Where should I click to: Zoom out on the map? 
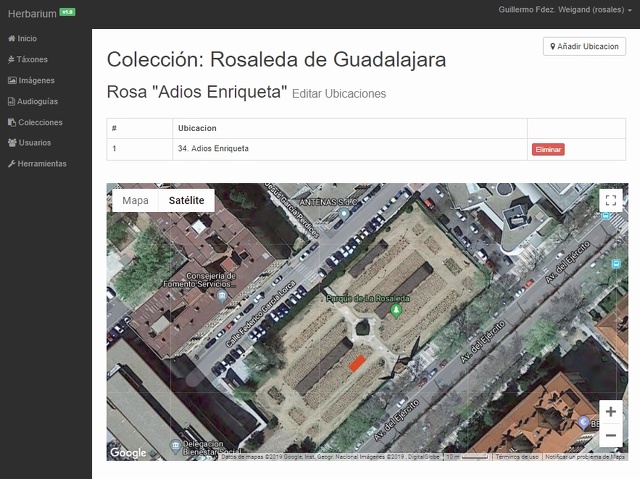coord(610,436)
